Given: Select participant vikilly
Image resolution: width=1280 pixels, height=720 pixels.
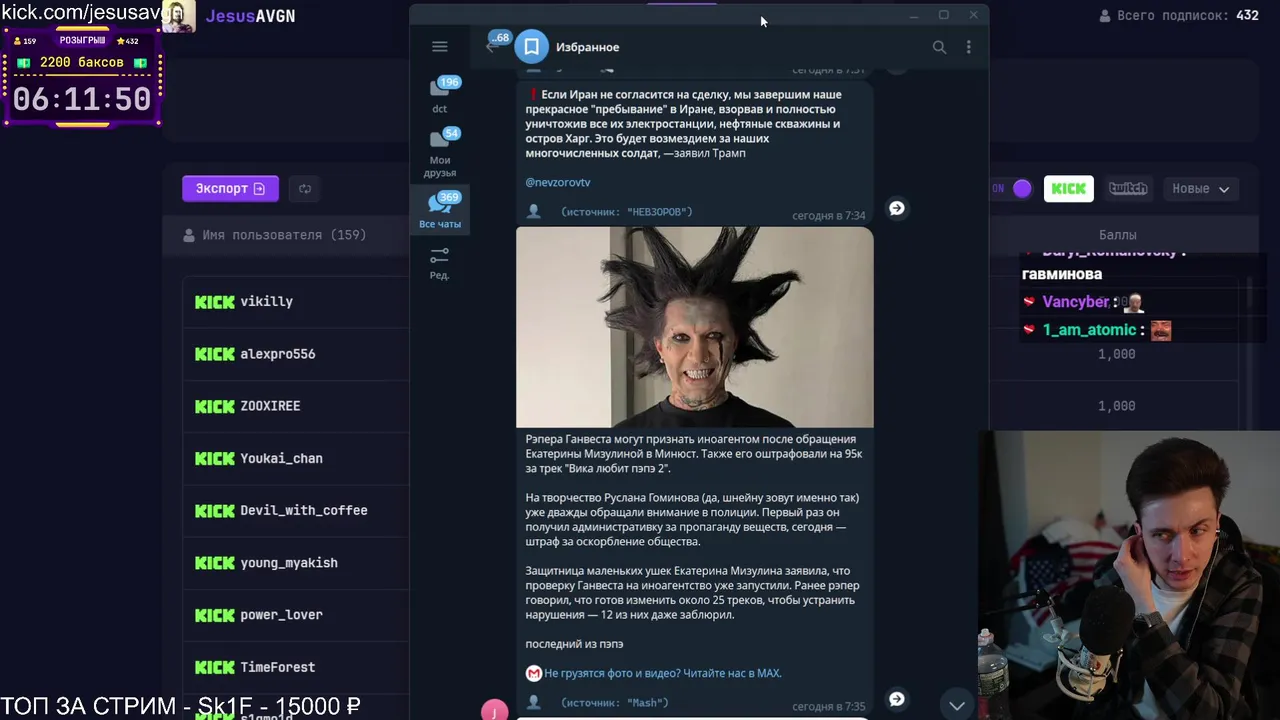Looking at the screenshot, I should pos(266,301).
